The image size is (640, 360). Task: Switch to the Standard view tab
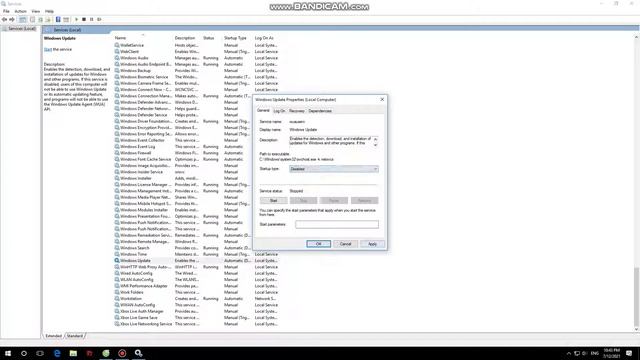pyautogui.click(x=75, y=336)
